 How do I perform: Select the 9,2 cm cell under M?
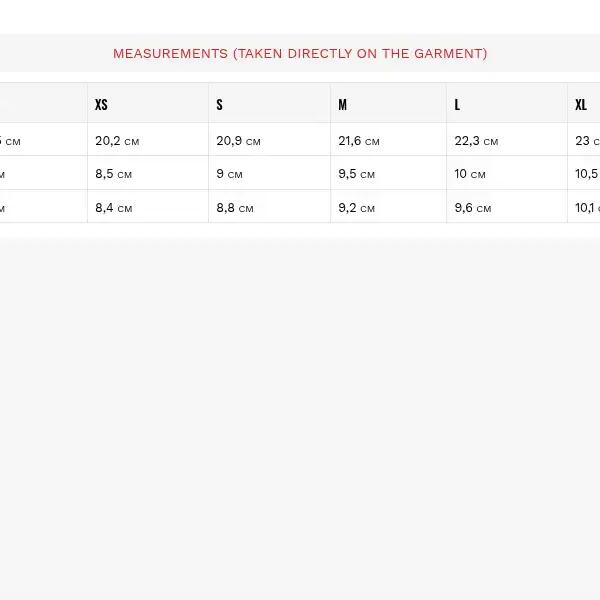click(x=356, y=208)
